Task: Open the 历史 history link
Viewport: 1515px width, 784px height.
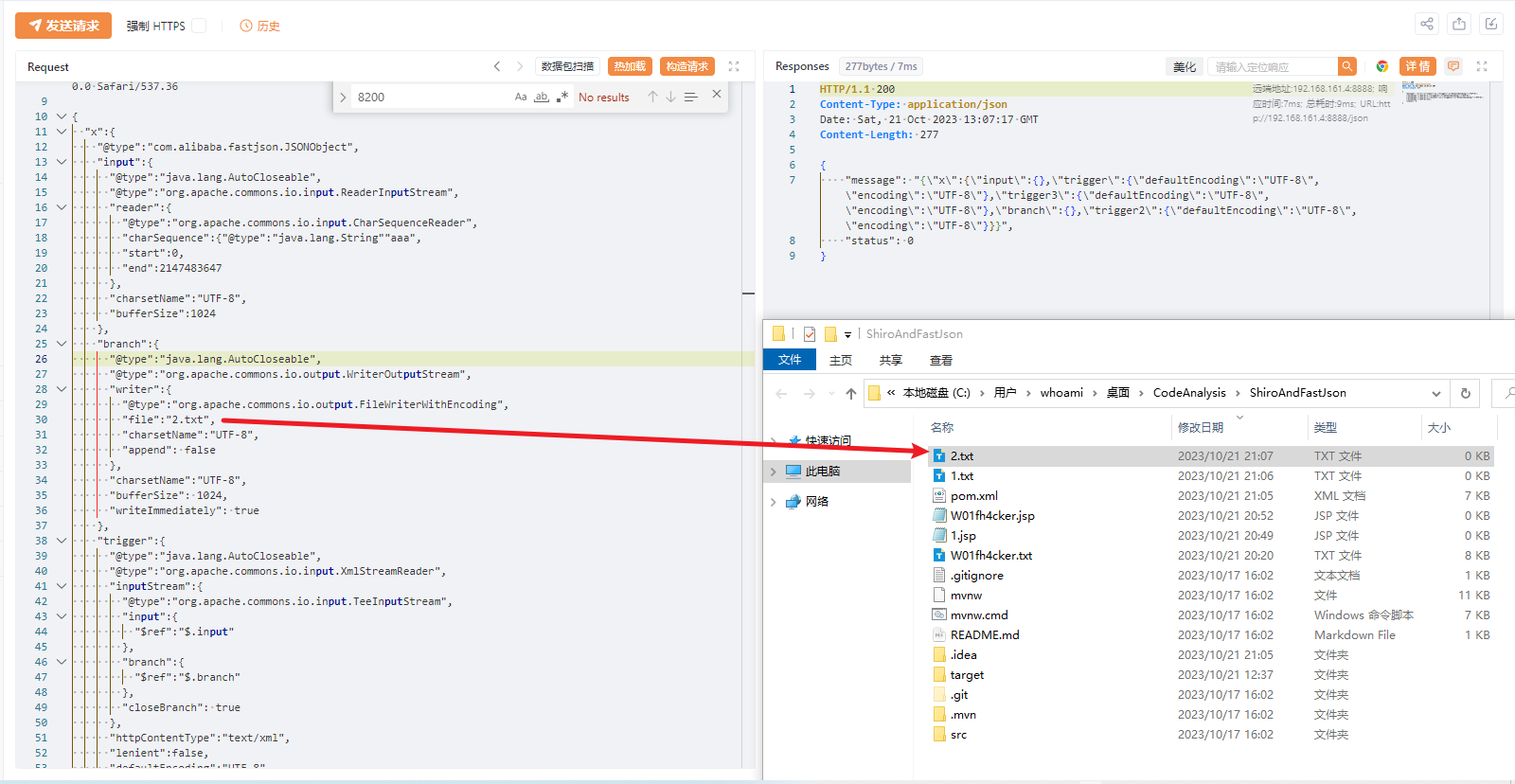Action: click(260, 26)
